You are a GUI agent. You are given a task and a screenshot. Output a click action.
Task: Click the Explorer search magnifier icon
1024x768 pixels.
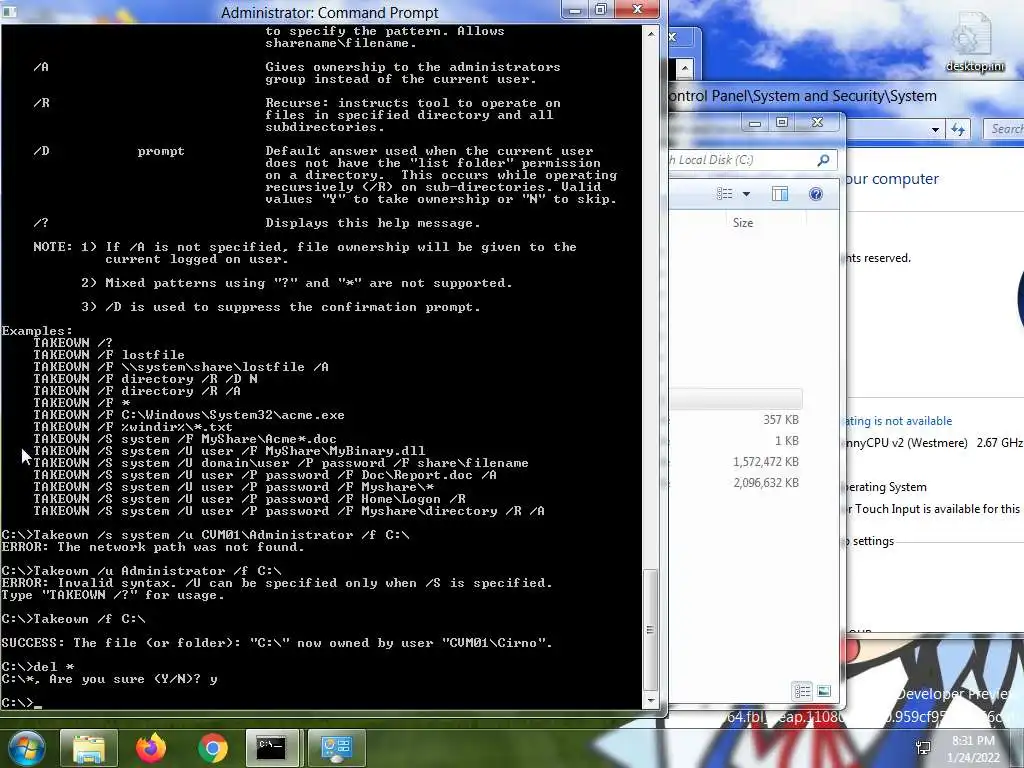823,160
